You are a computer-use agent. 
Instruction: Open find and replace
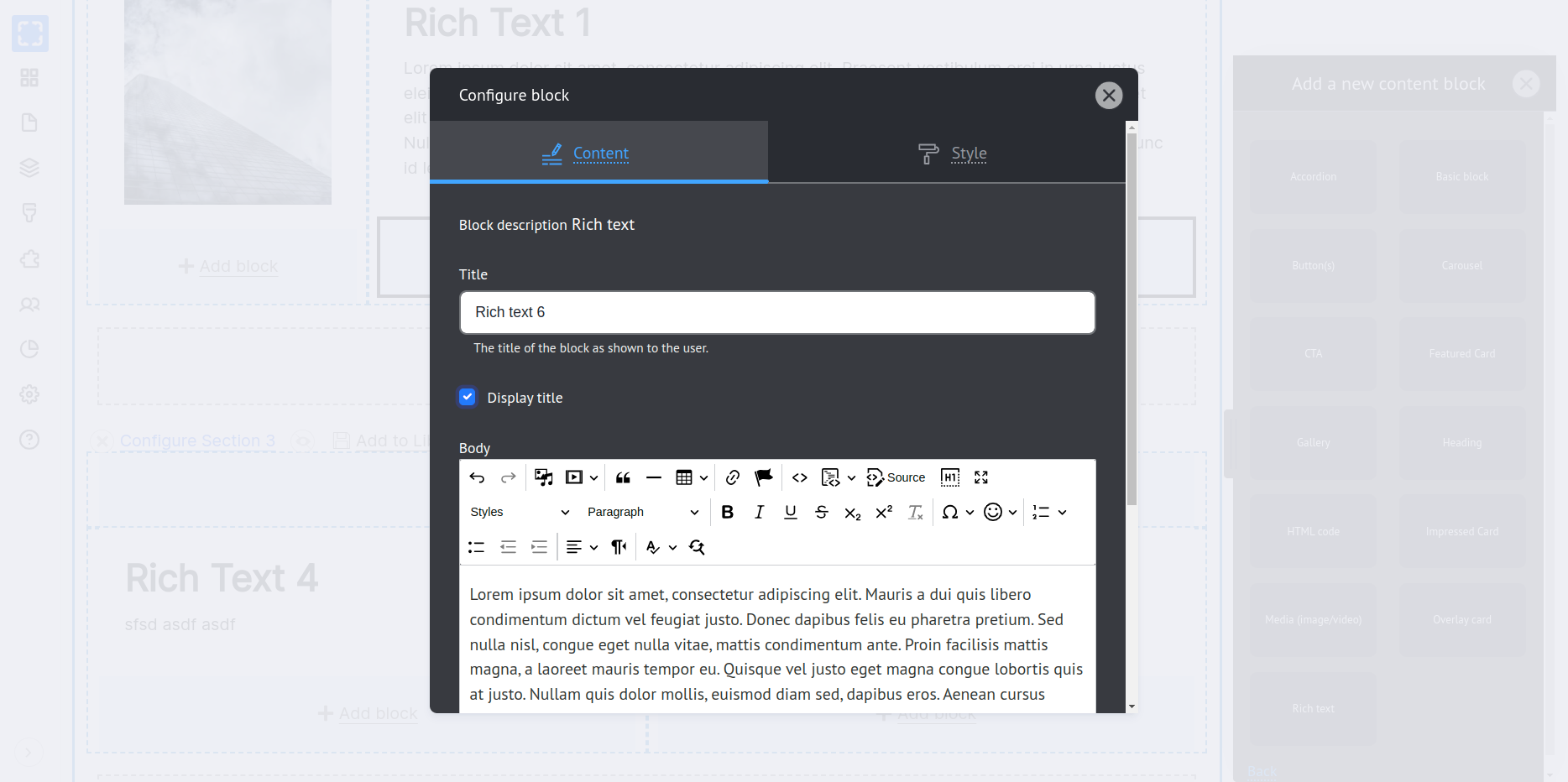tap(697, 547)
